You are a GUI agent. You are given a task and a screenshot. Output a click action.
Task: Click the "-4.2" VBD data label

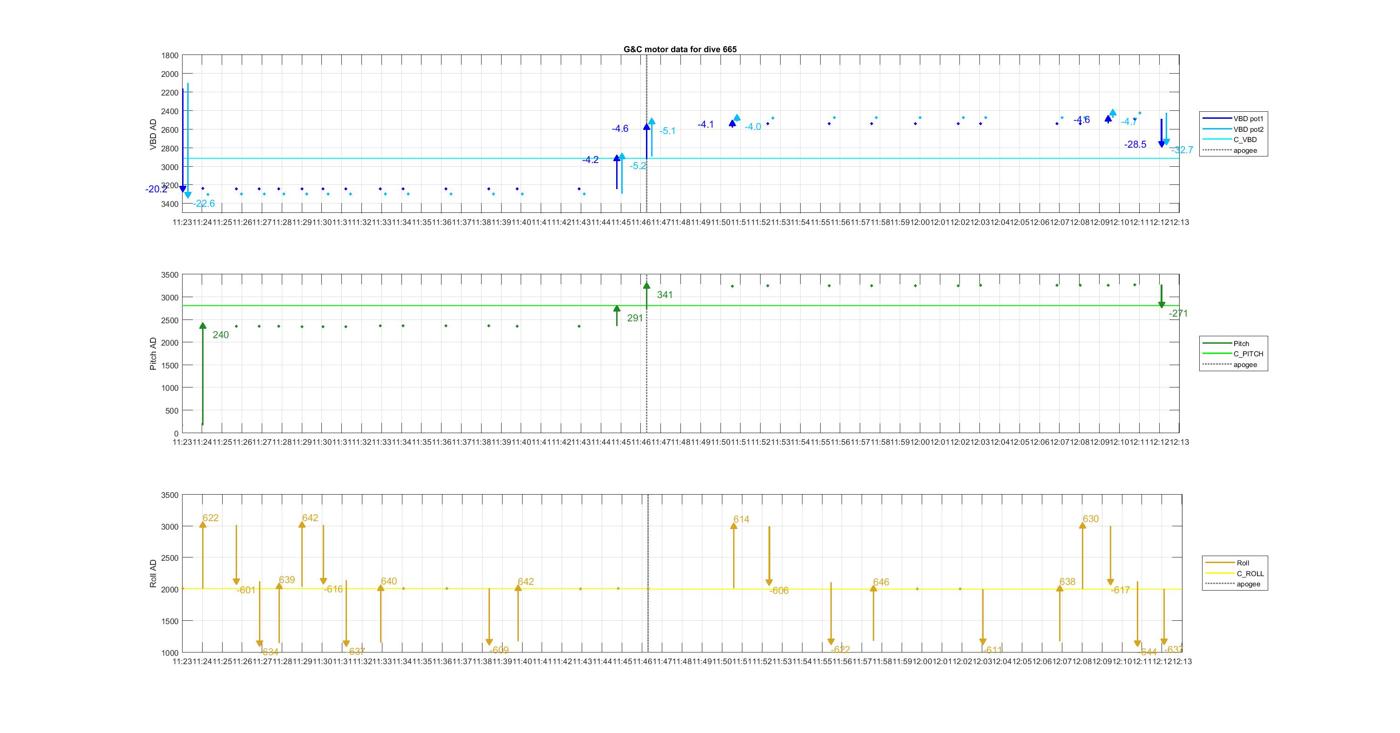pyautogui.click(x=591, y=160)
